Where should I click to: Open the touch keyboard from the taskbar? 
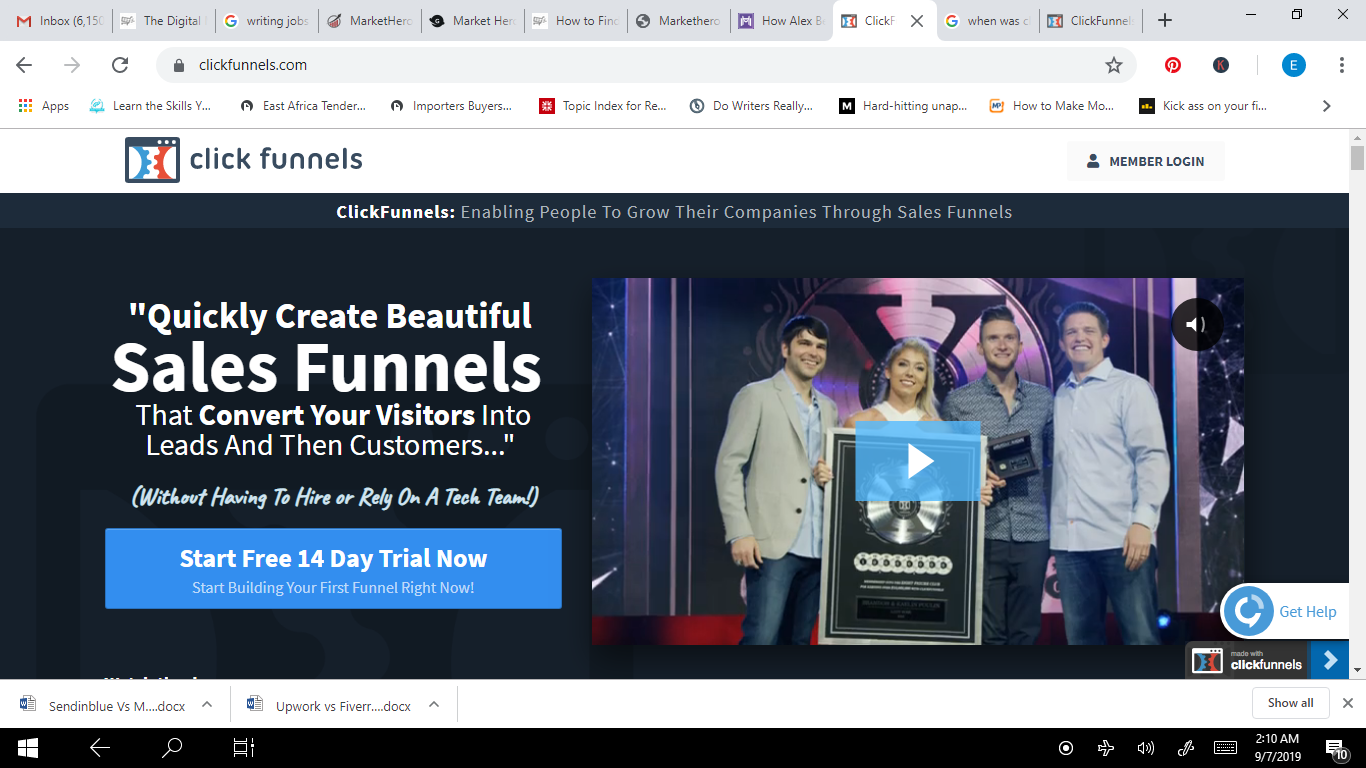(x=1225, y=748)
